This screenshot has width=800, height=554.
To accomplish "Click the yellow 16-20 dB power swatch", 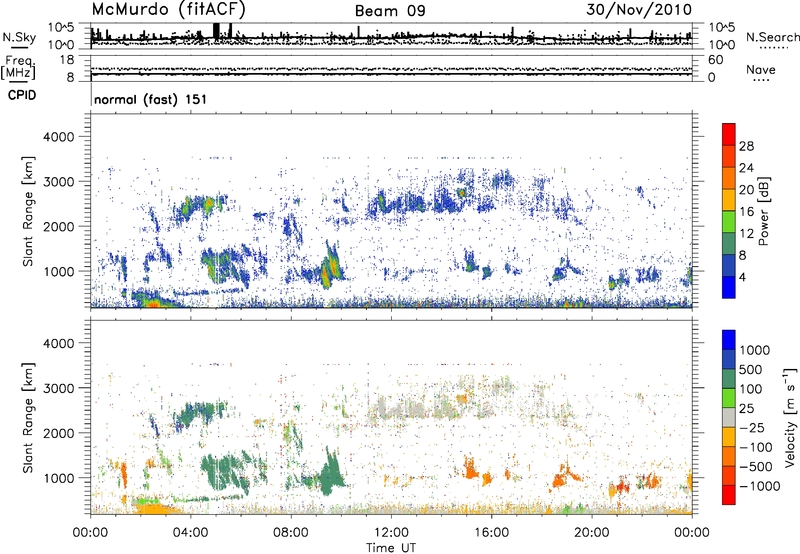I will pos(729,200).
